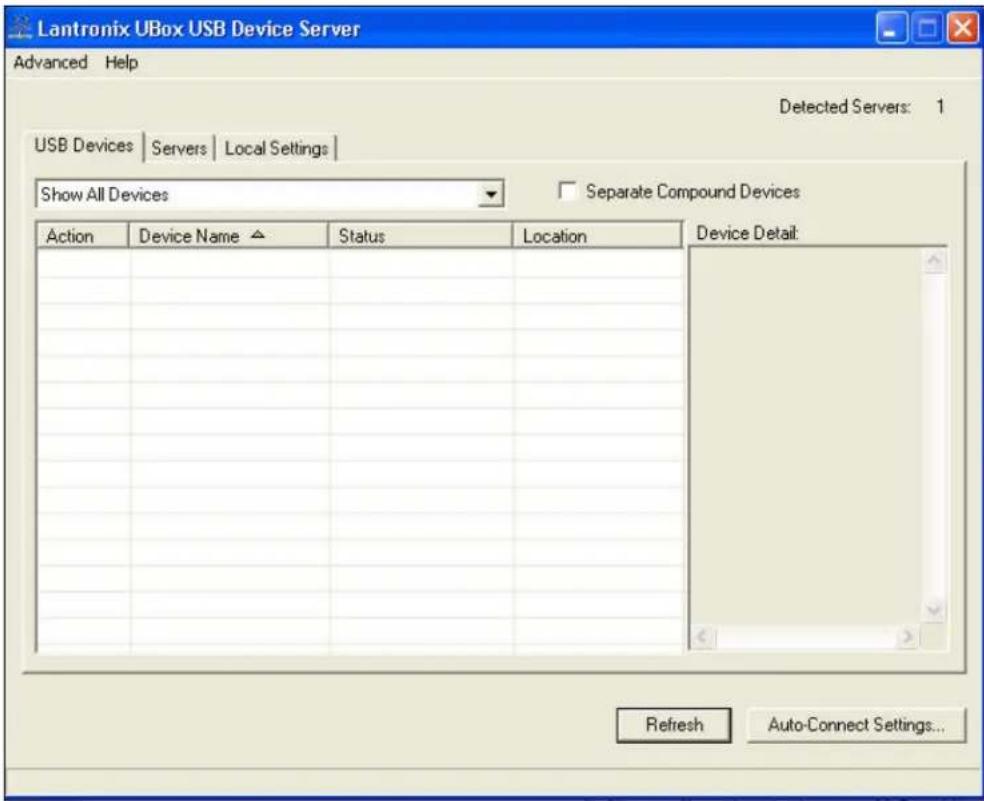Open Auto-Connect Settings dialog
The width and height of the screenshot is (984, 801).
856,725
